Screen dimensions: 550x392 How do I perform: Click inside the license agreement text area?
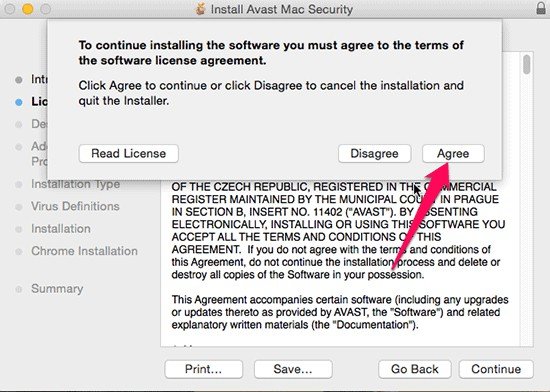[340, 263]
